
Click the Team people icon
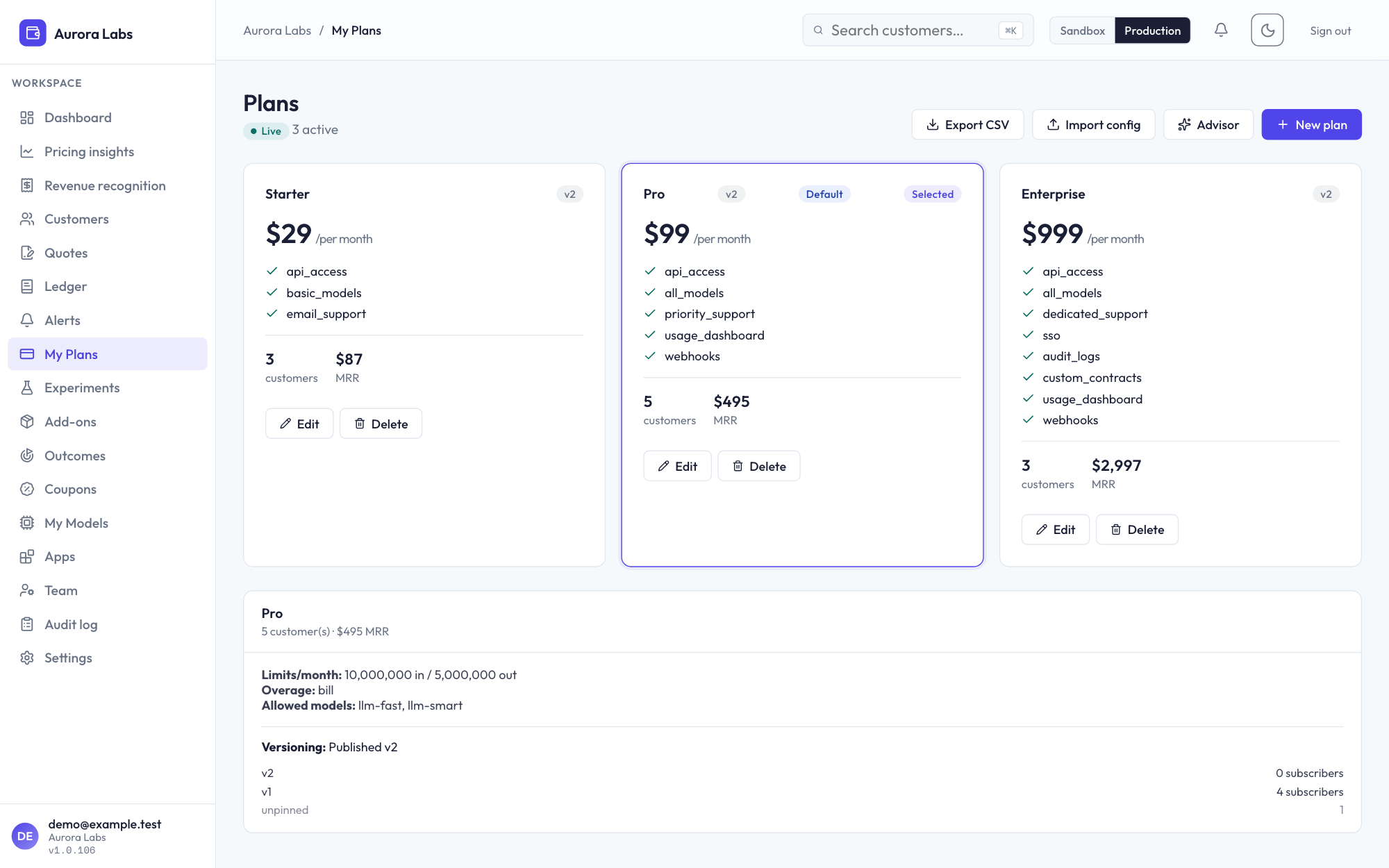[27, 590]
